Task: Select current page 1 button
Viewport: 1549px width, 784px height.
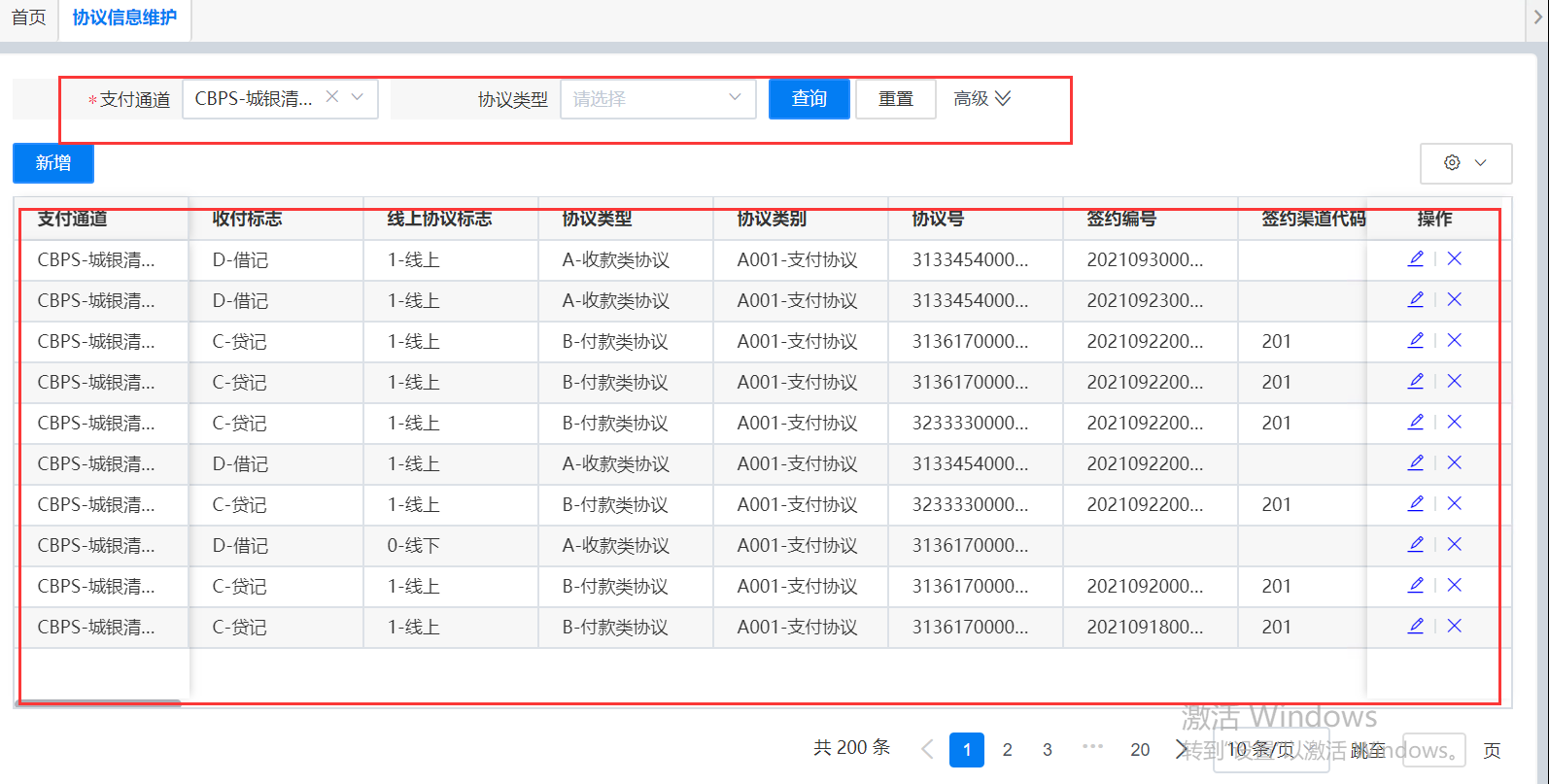Action: pos(967,749)
